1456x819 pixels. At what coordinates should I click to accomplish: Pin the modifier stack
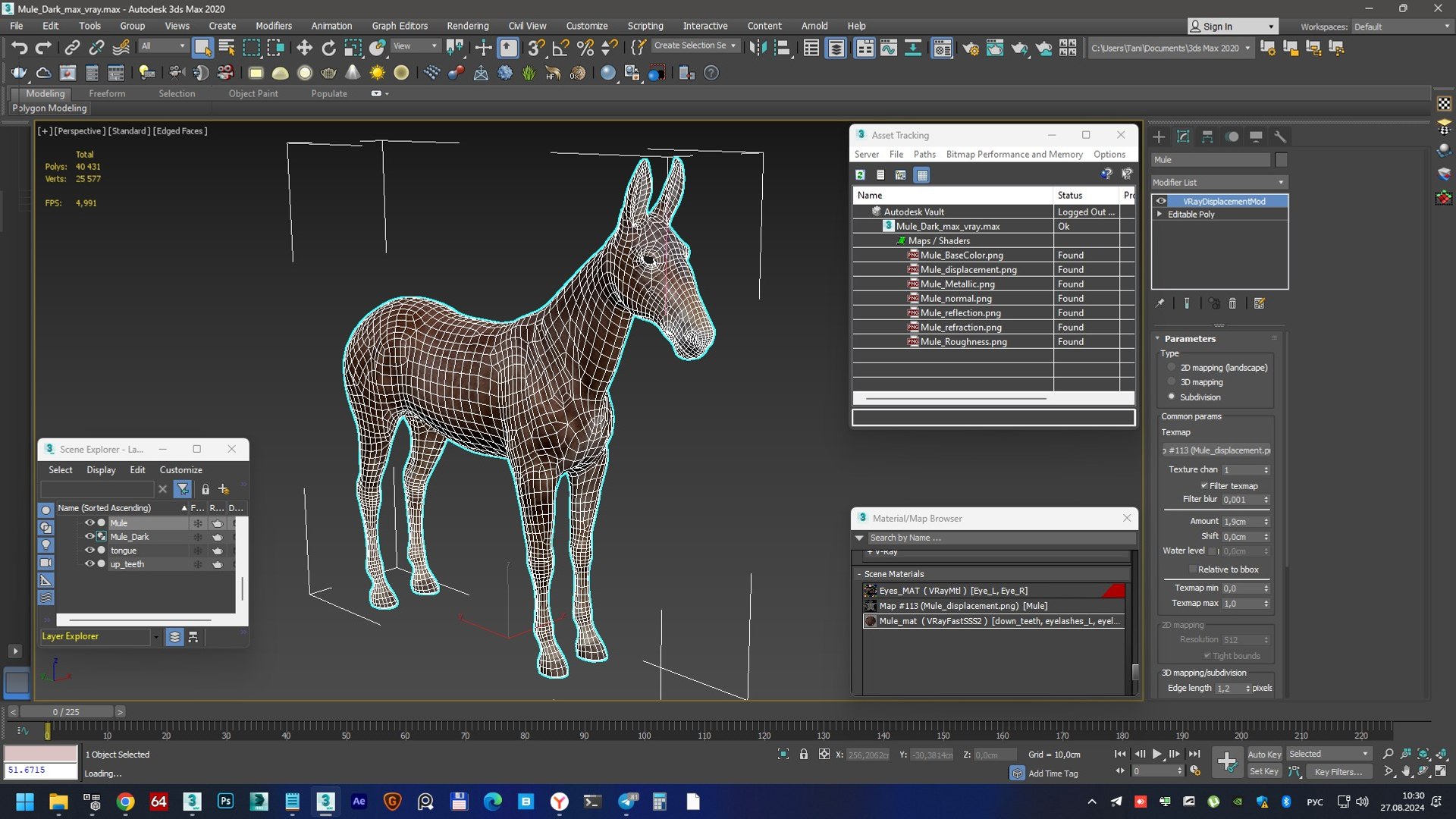coord(1159,303)
